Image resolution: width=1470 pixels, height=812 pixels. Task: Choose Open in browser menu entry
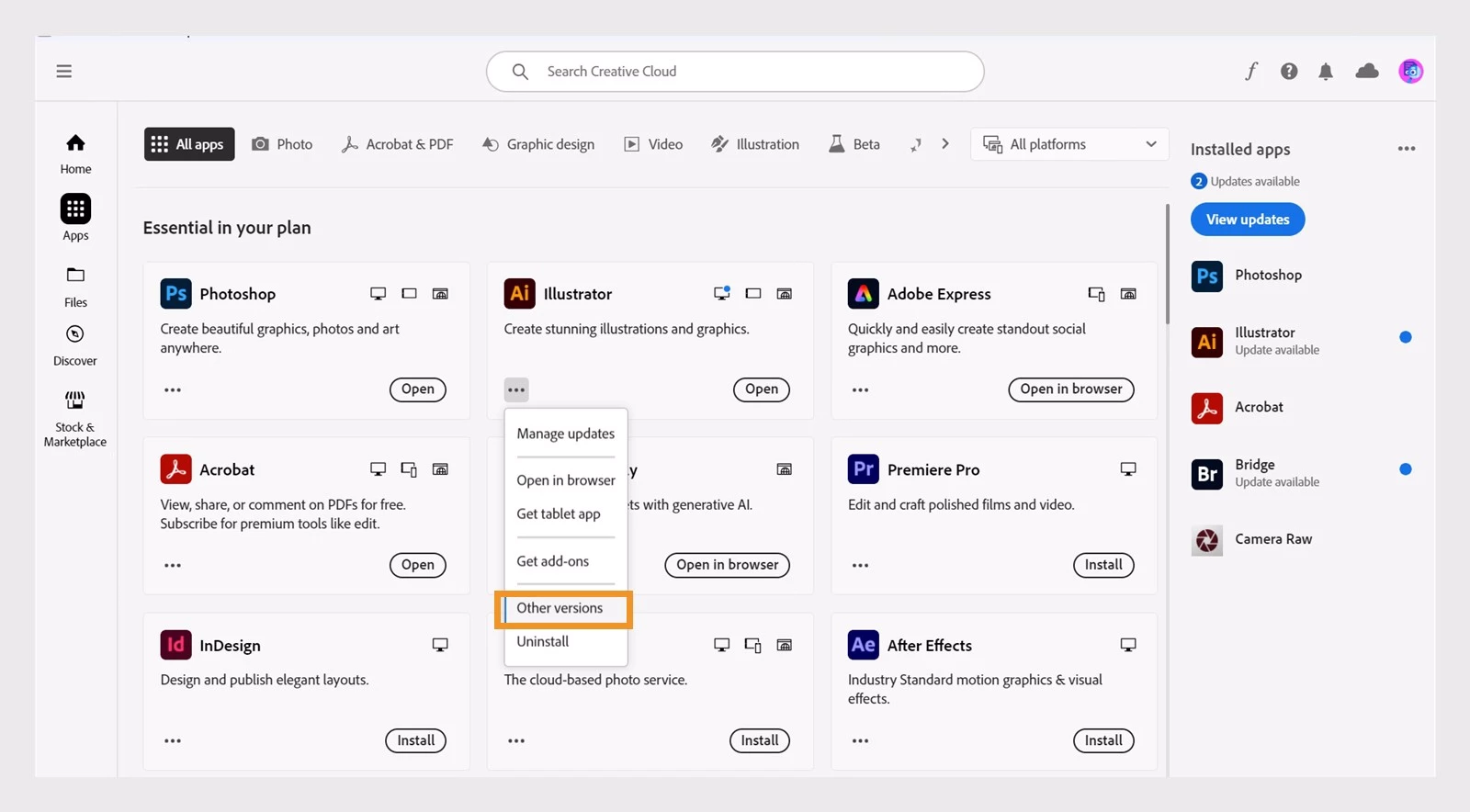[566, 480]
